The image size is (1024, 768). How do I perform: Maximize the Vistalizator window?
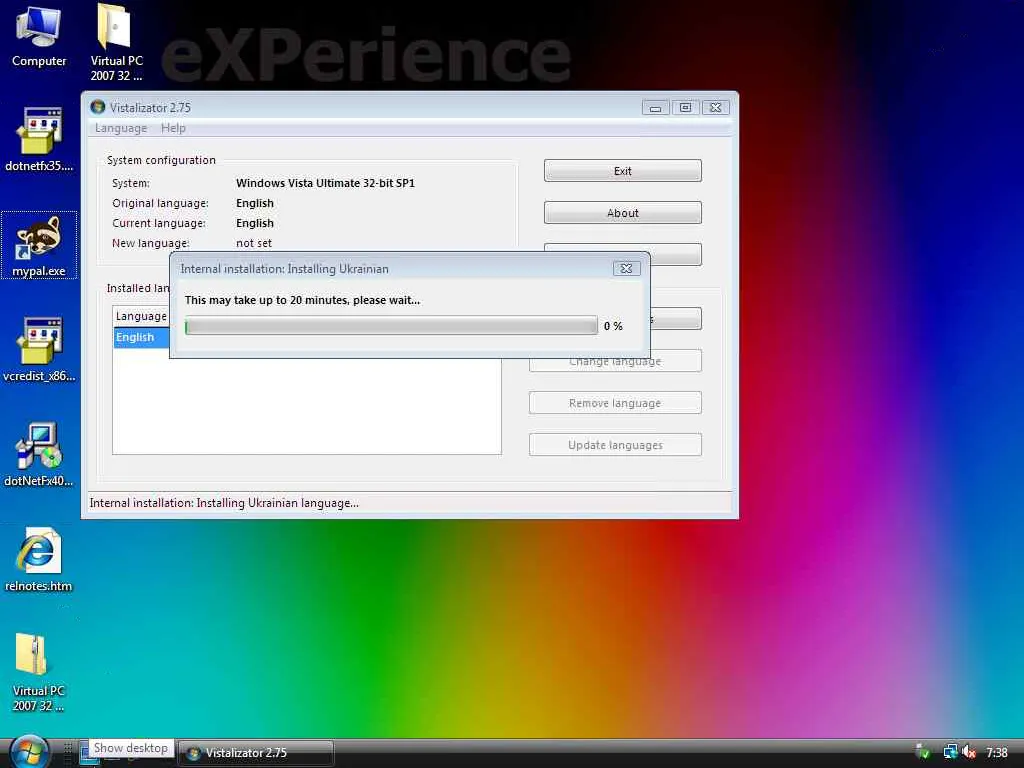pyautogui.click(x=685, y=107)
